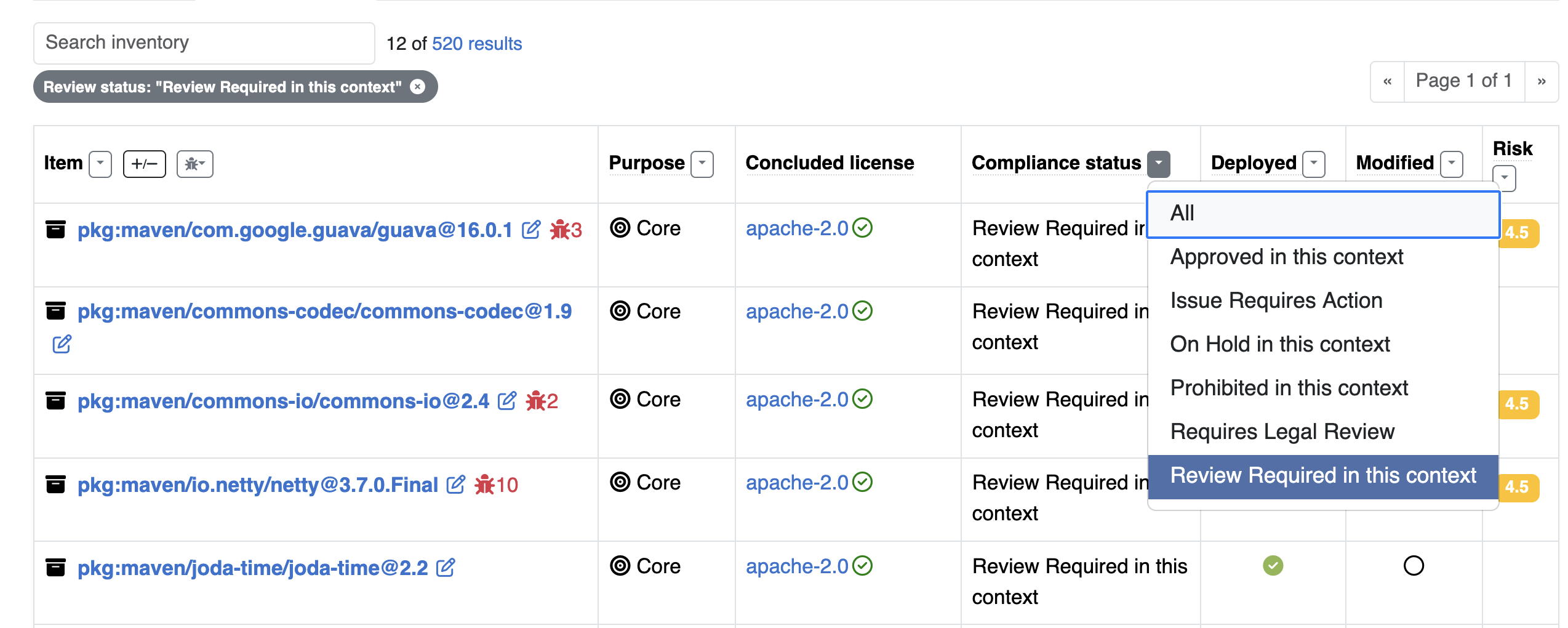1568x628 pixels.
Task: Go to previous page arrow
Action: pyautogui.click(x=1387, y=81)
